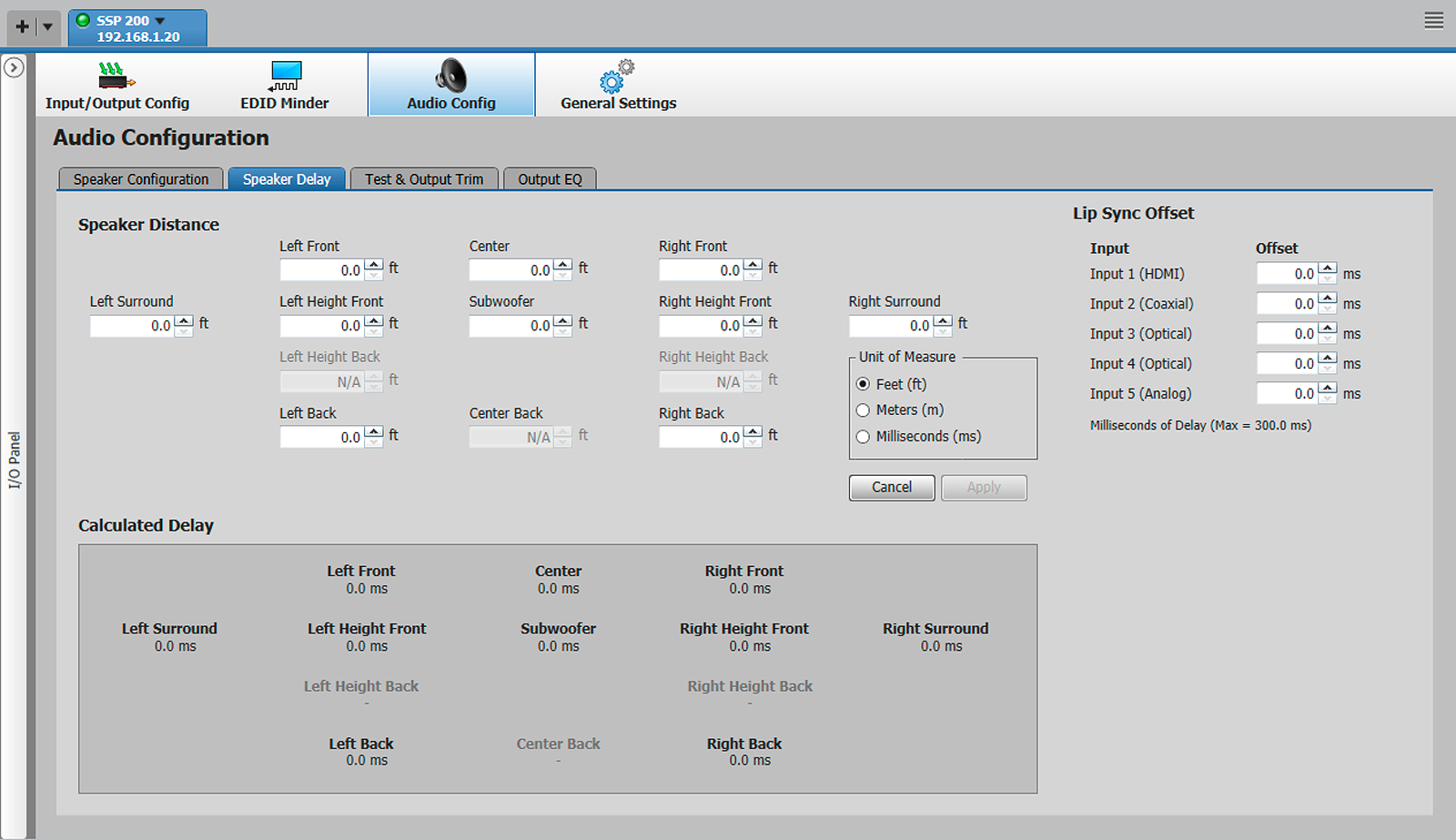Click the Left Surround distance input field
This screenshot has height=840, width=1456.
point(132,325)
